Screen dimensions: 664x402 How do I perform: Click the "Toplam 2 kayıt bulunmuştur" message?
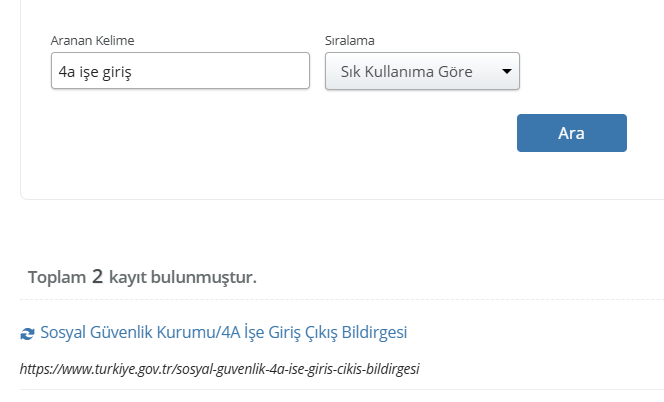point(142,277)
